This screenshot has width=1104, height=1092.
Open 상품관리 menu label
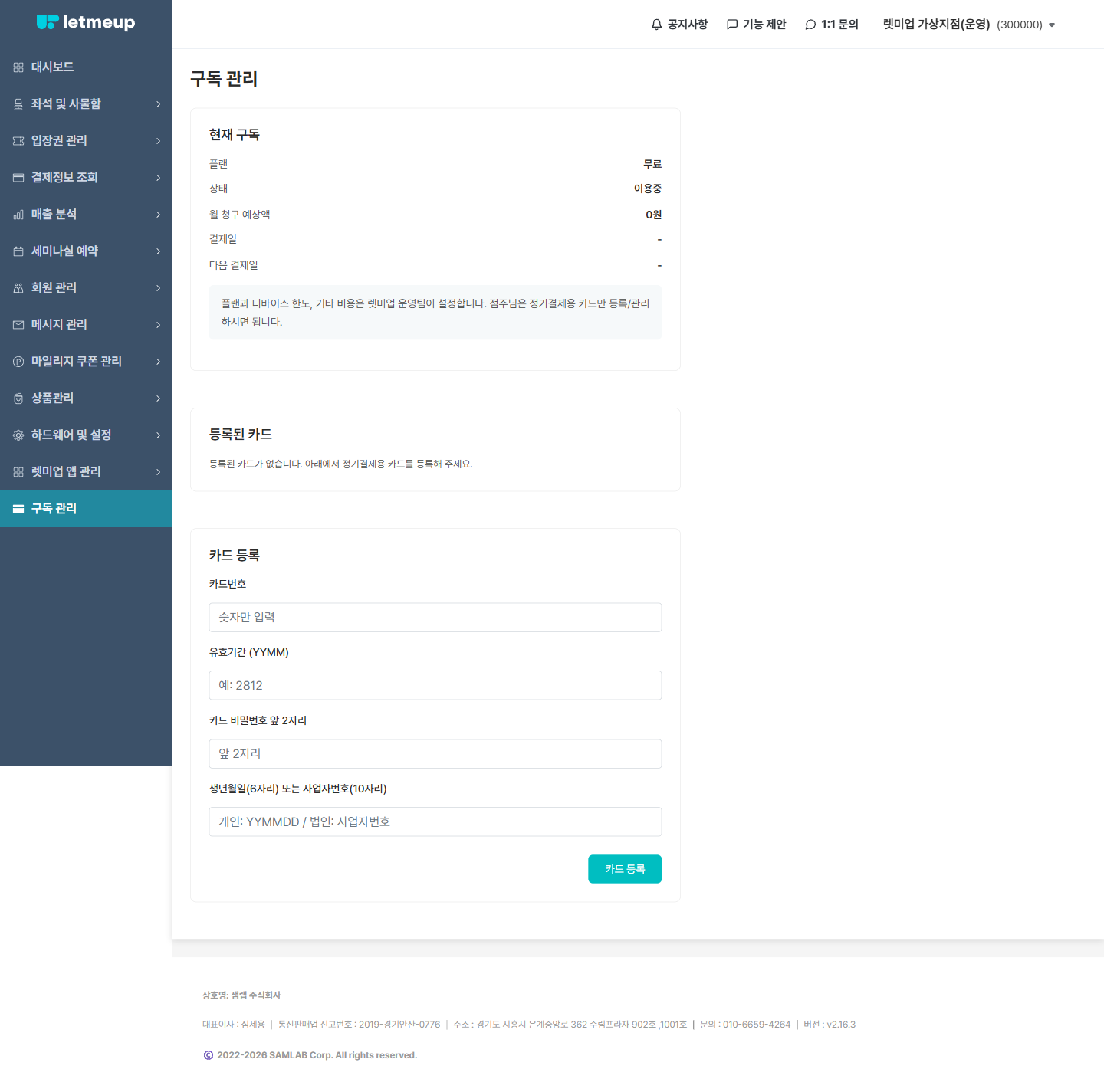(52, 398)
